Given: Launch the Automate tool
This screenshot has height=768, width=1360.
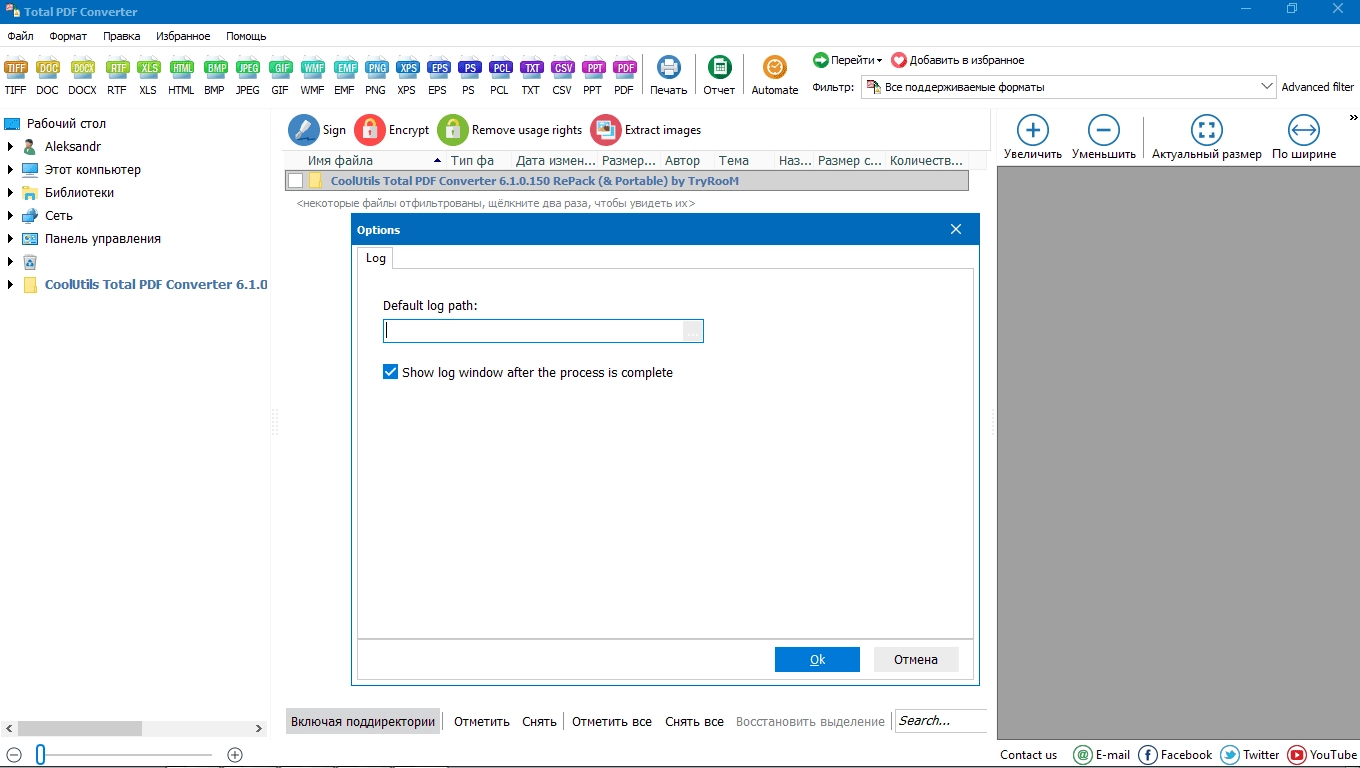Looking at the screenshot, I should pyautogui.click(x=775, y=76).
